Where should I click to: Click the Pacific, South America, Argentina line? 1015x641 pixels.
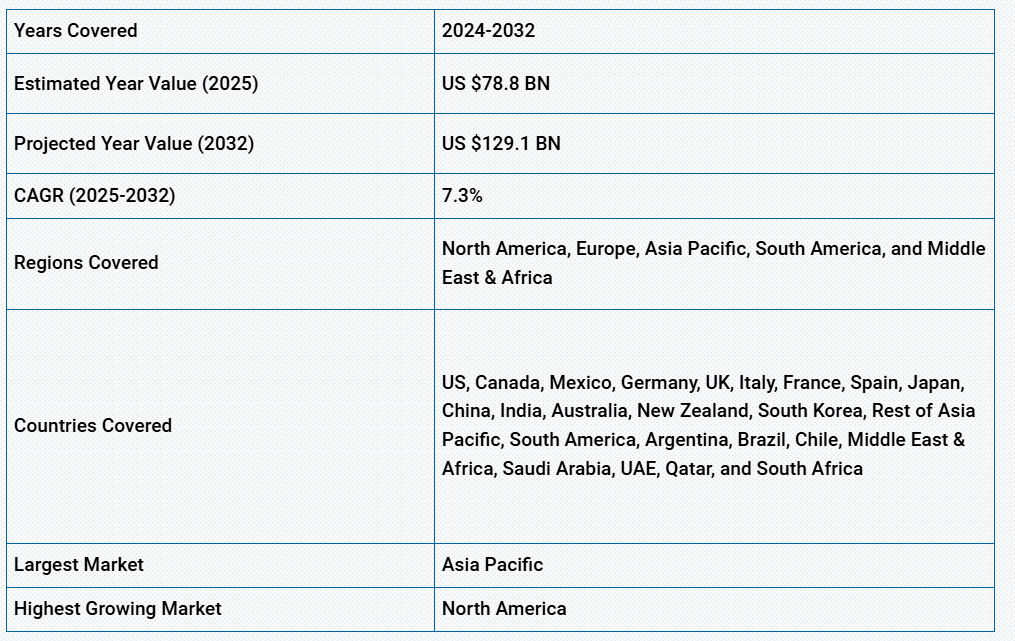tap(703, 440)
